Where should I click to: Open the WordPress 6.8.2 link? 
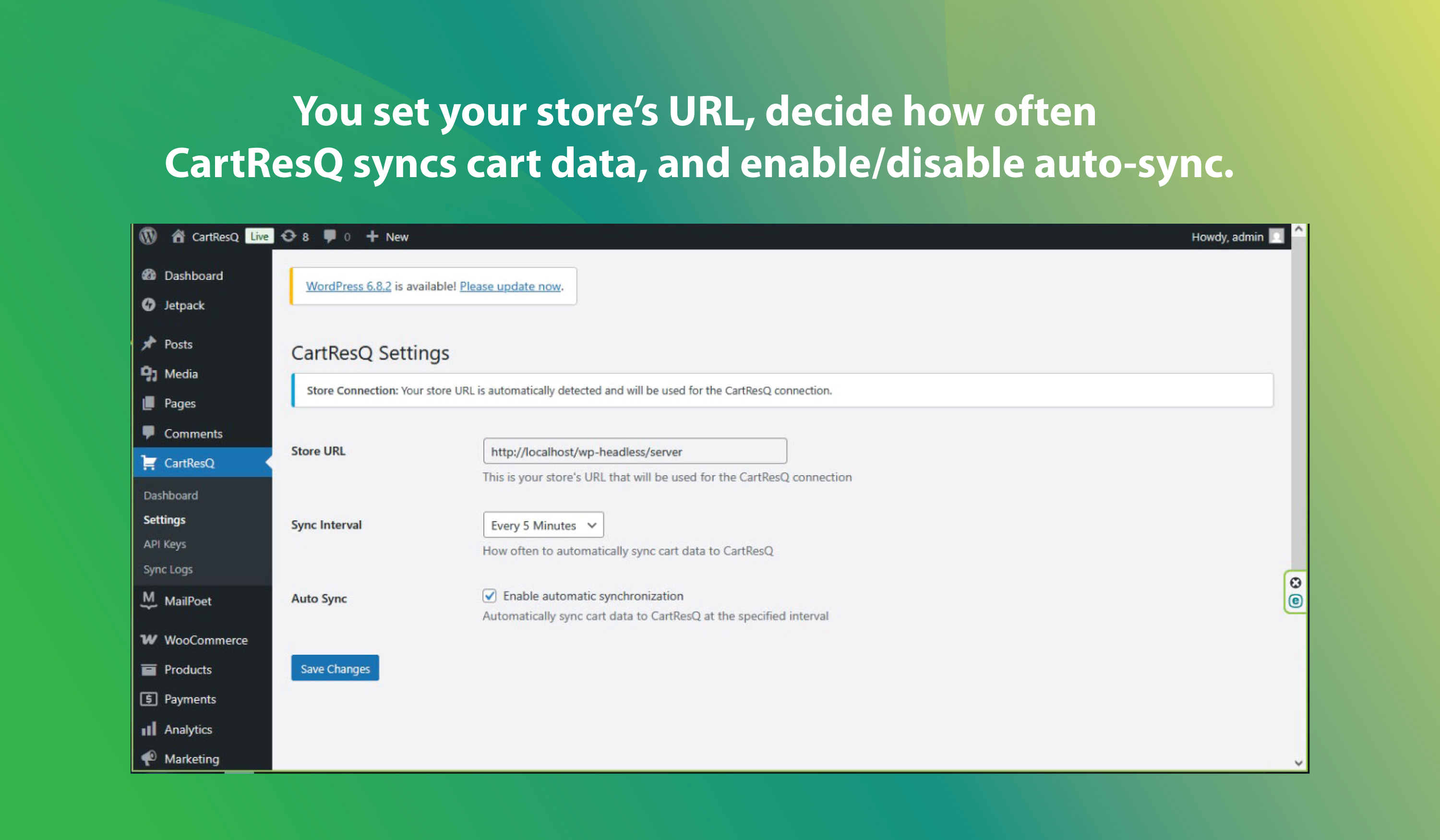pyautogui.click(x=348, y=286)
